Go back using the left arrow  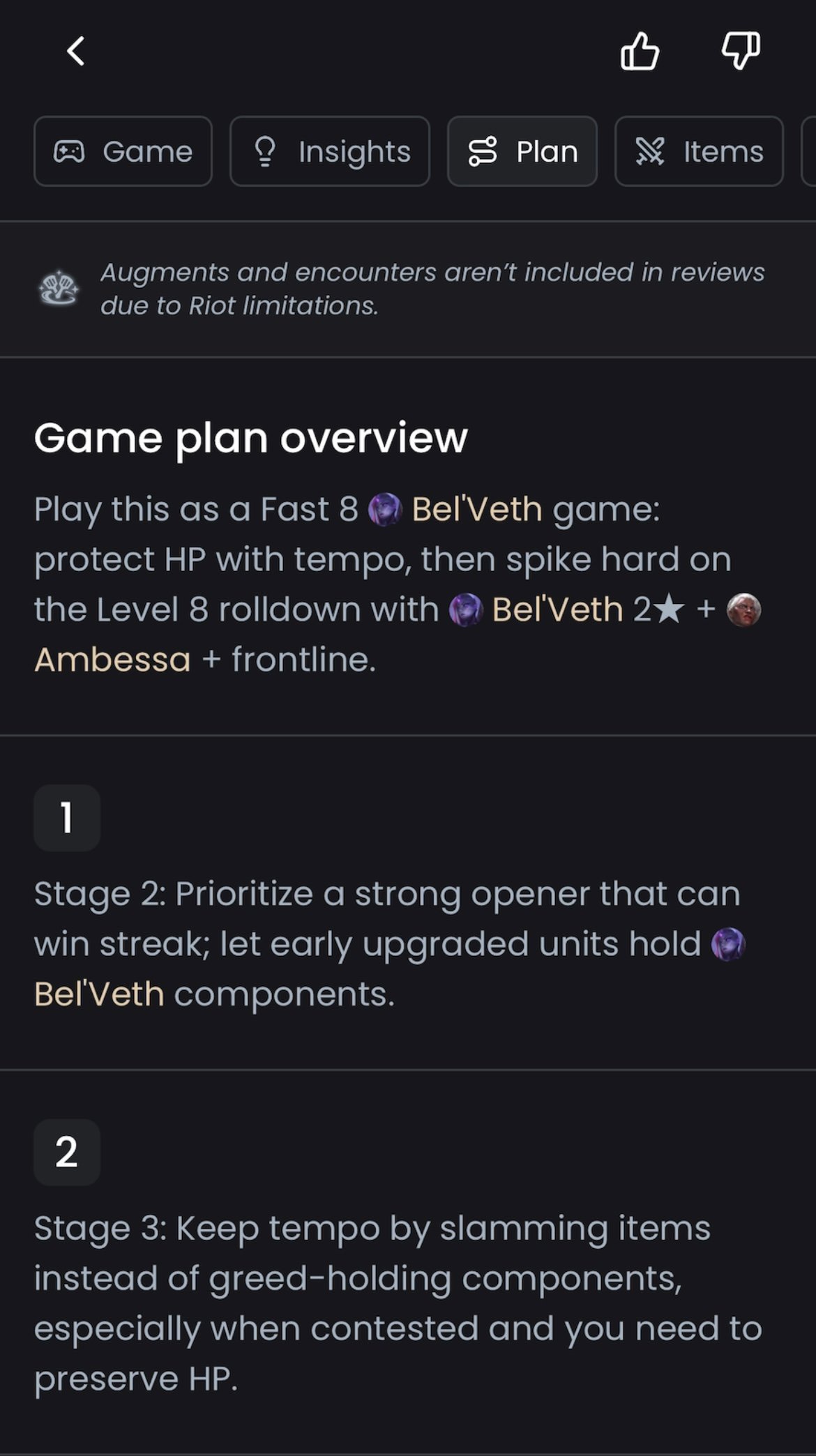tap(75, 51)
